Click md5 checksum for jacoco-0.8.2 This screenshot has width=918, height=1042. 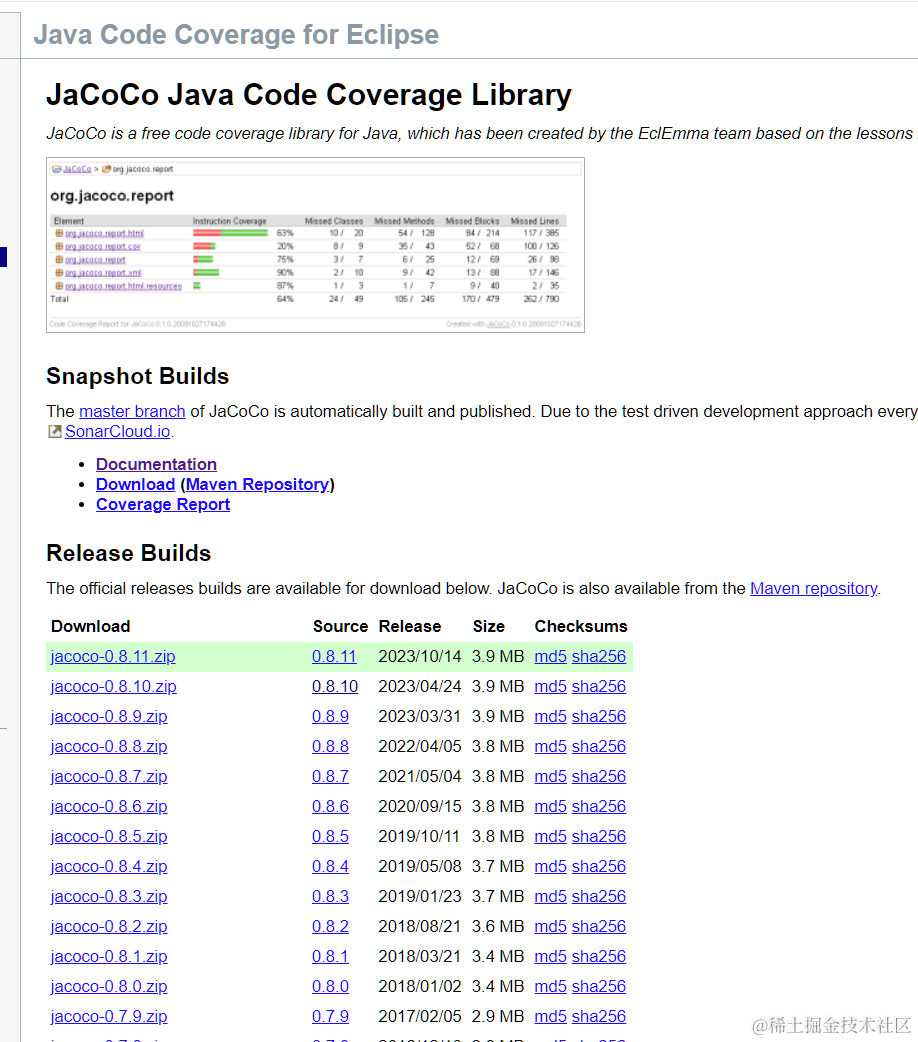550,926
